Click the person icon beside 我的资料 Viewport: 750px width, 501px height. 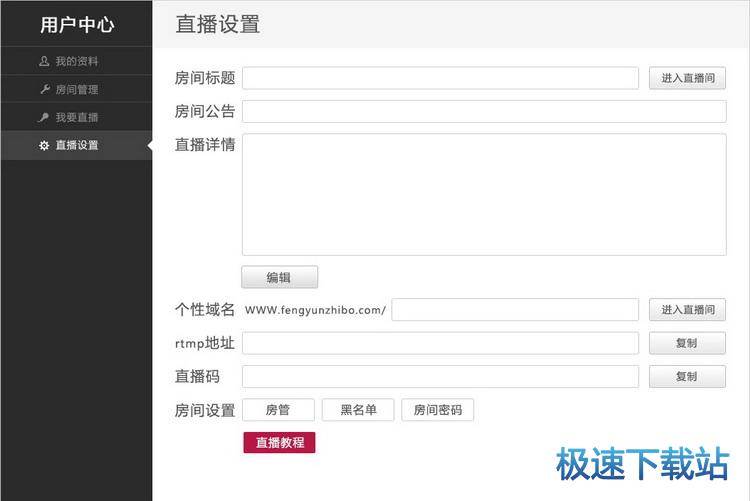[x=44, y=61]
